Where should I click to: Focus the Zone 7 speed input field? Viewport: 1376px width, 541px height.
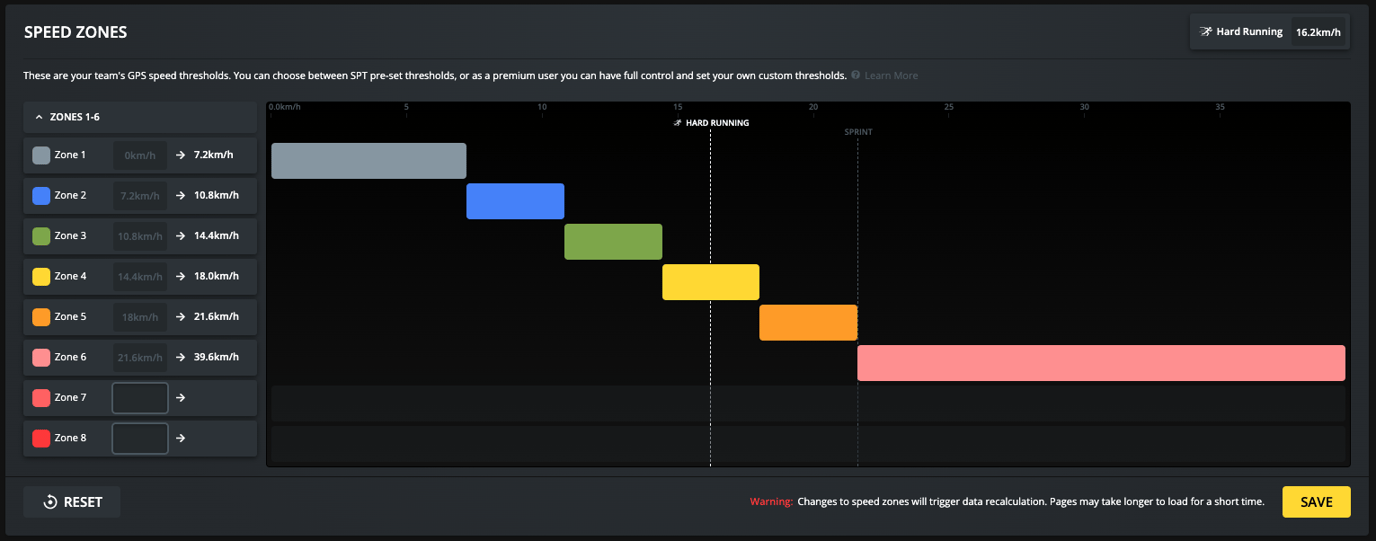(x=140, y=398)
